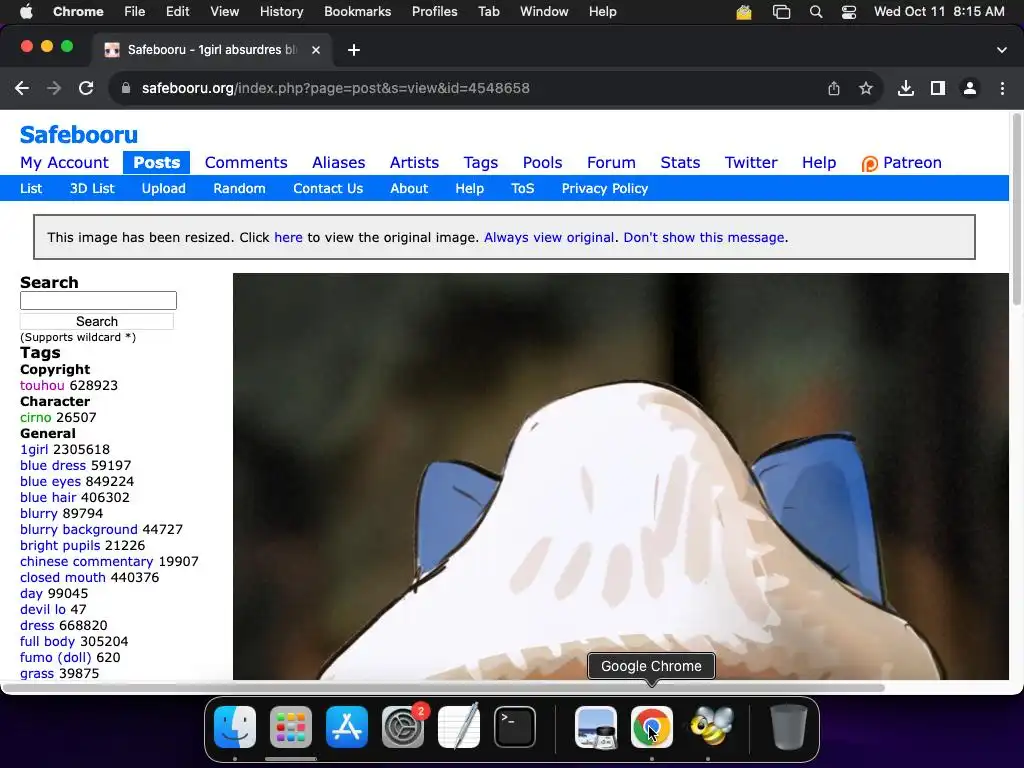Select the Safebooru browser tab
The height and width of the screenshot is (768, 1024).
click(x=212, y=50)
